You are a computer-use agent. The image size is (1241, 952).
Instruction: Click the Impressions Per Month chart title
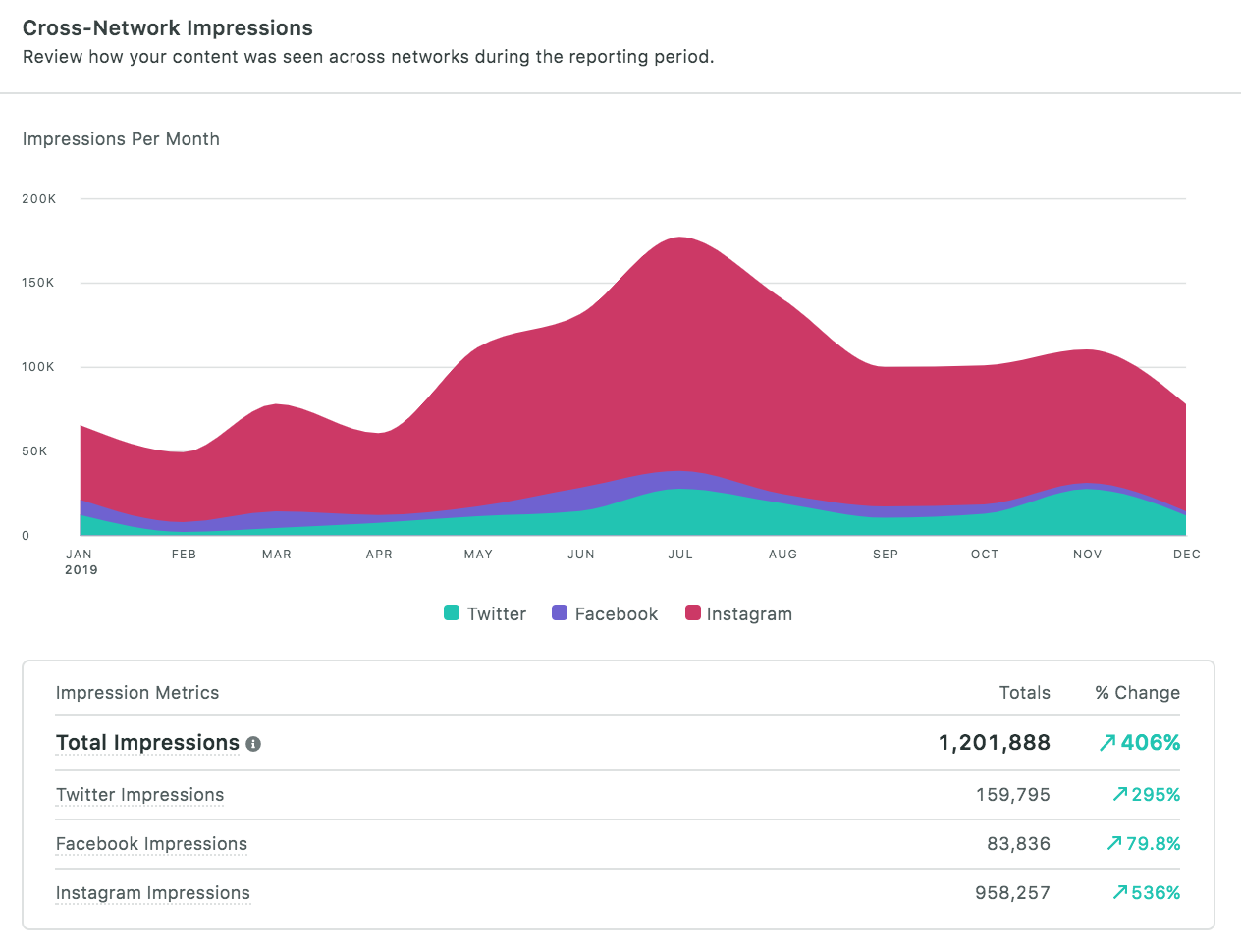coord(121,139)
